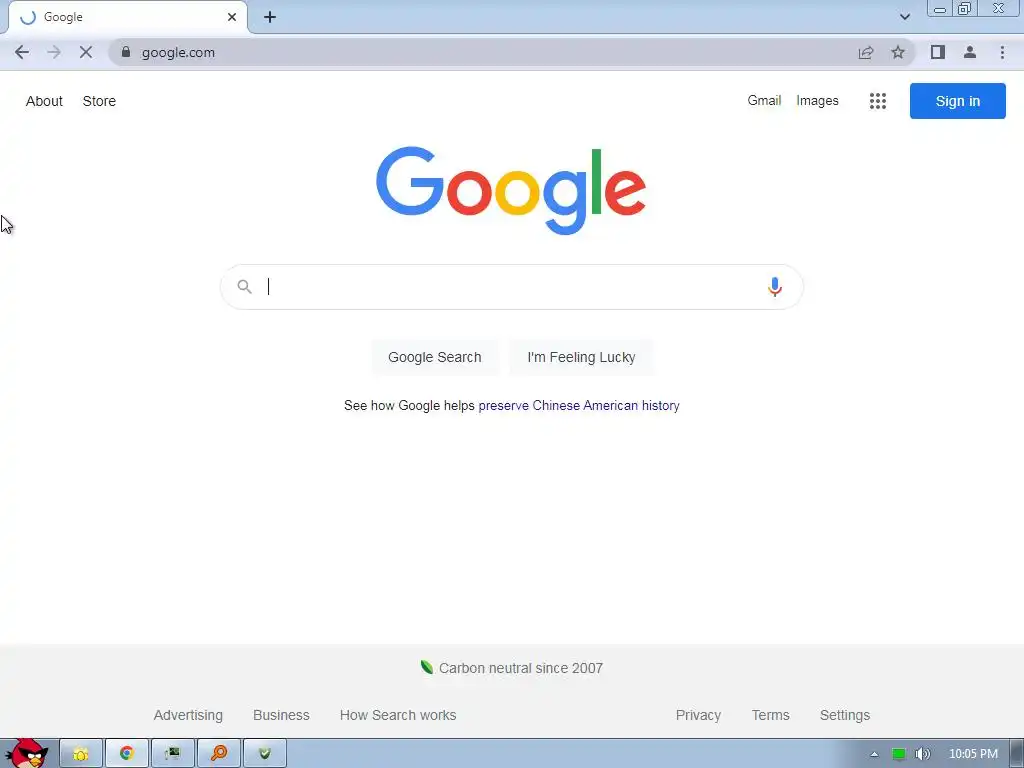Stop loading the page with the X button
Screen dimensions: 1024x768
(x=86, y=52)
